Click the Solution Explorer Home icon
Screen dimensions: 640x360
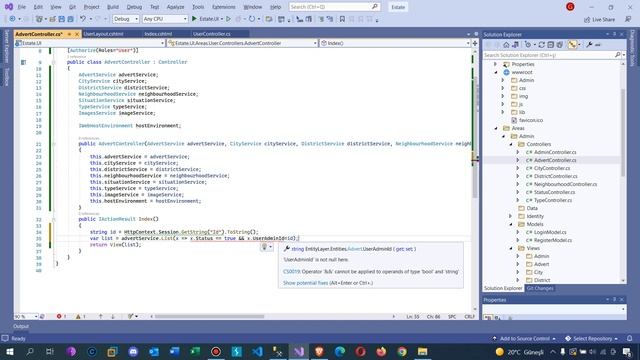(x=506, y=45)
